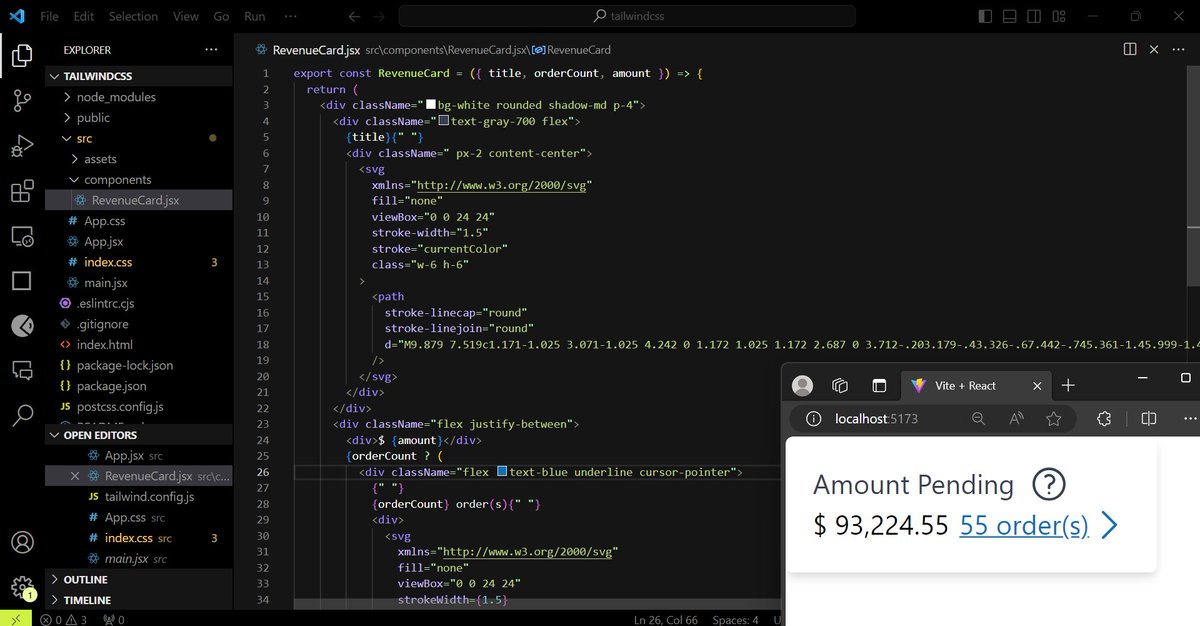Expand the public folder
Screen dimensions: 1200x626
(x=140, y=118)
